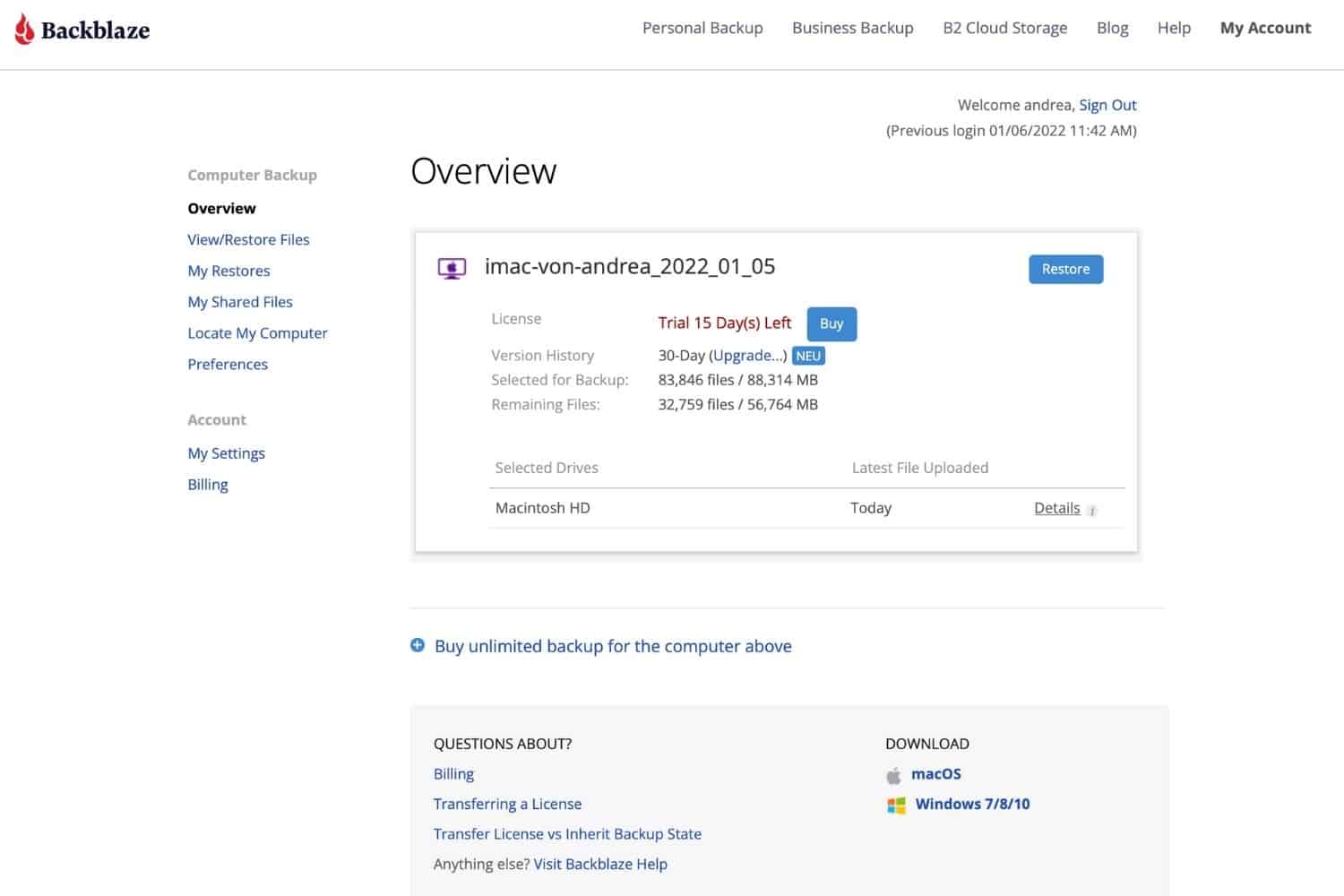Click the Upgrade link for Version History
The height and width of the screenshot is (896, 1344).
click(x=749, y=356)
